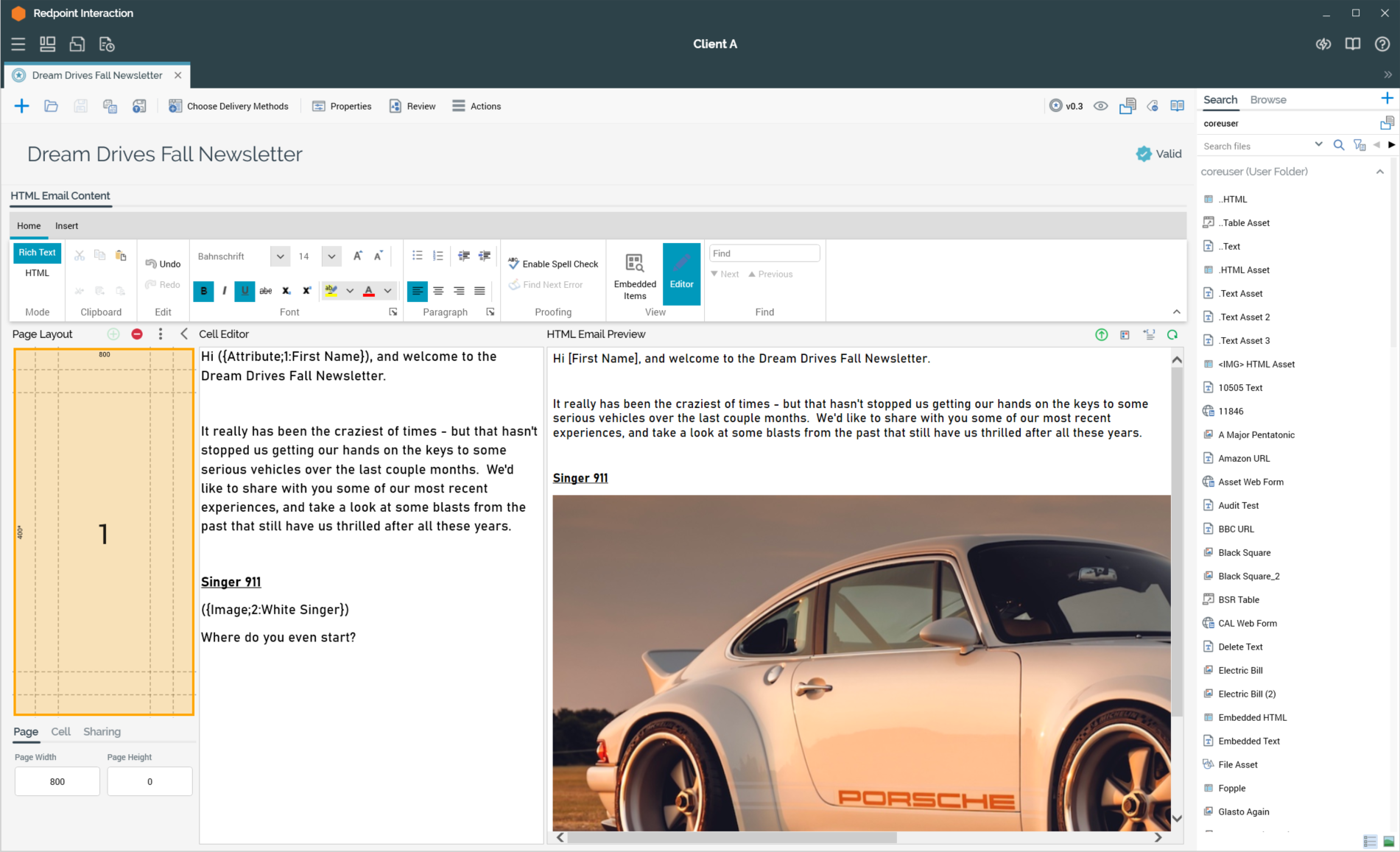The height and width of the screenshot is (852, 1400).
Task: Open the Browse tab
Action: click(x=1267, y=99)
